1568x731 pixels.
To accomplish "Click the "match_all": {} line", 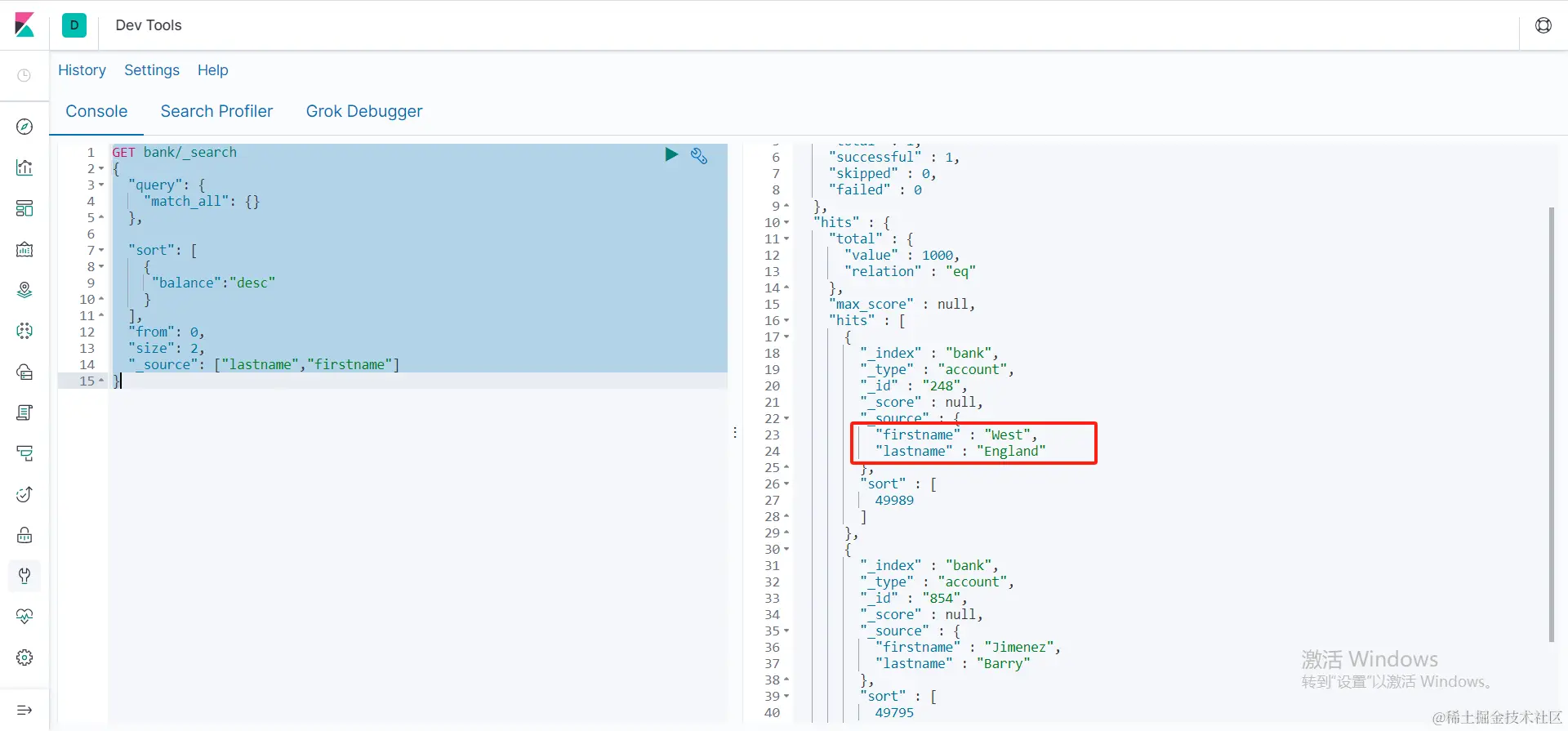I will click(202, 201).
